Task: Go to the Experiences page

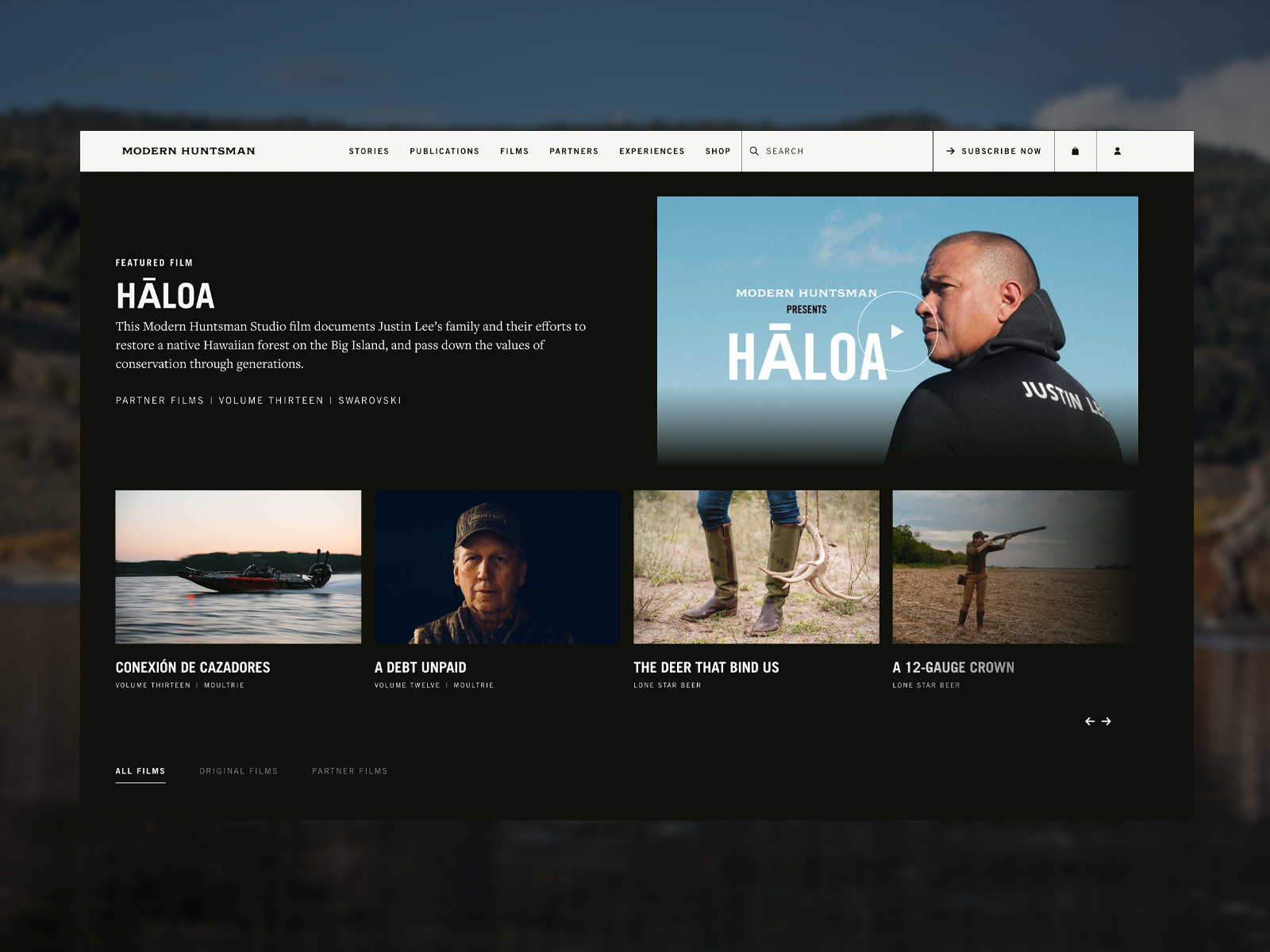Action: [652, 151]
